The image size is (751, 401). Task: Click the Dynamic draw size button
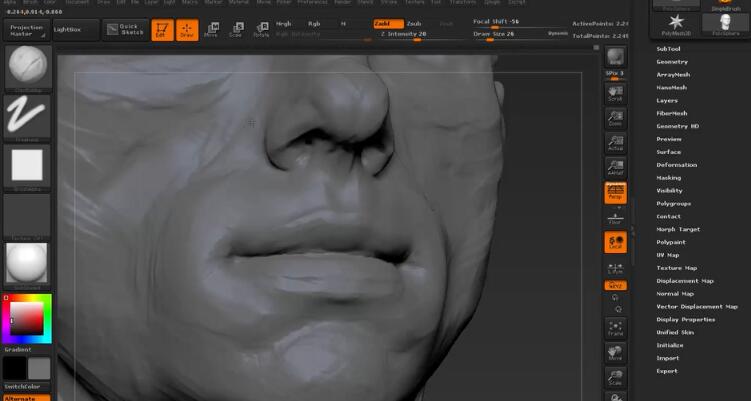point(558,34)
